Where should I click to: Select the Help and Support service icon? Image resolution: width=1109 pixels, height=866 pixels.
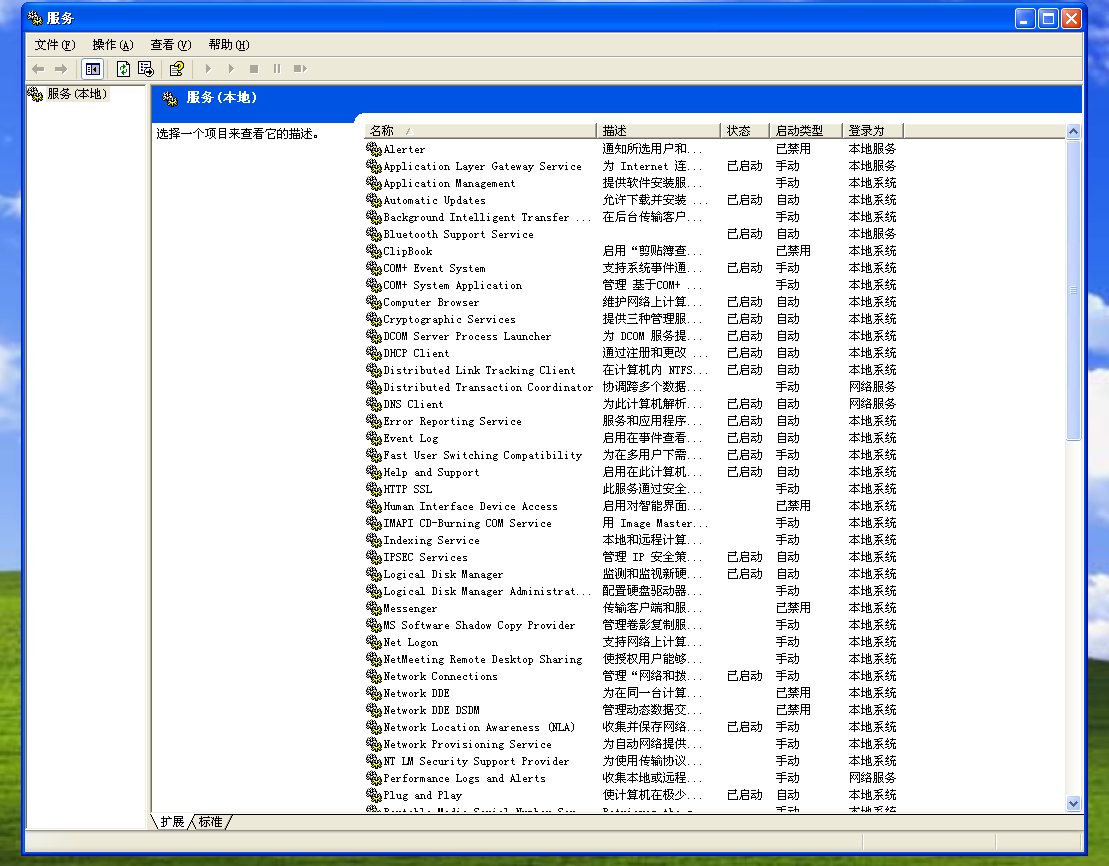pos(373,471)
